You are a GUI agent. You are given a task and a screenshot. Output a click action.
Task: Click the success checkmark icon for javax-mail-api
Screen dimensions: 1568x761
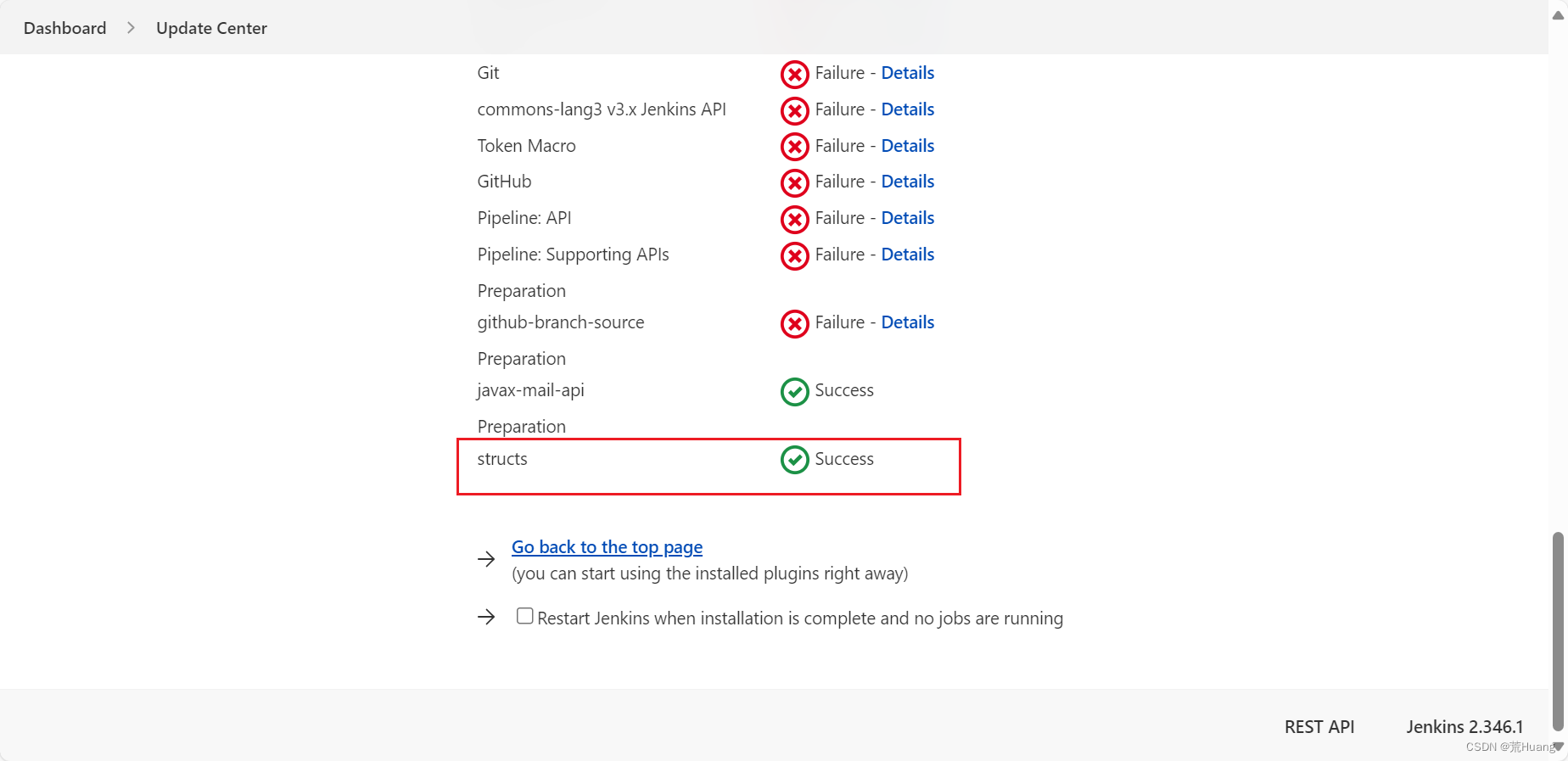coord(794,392)
